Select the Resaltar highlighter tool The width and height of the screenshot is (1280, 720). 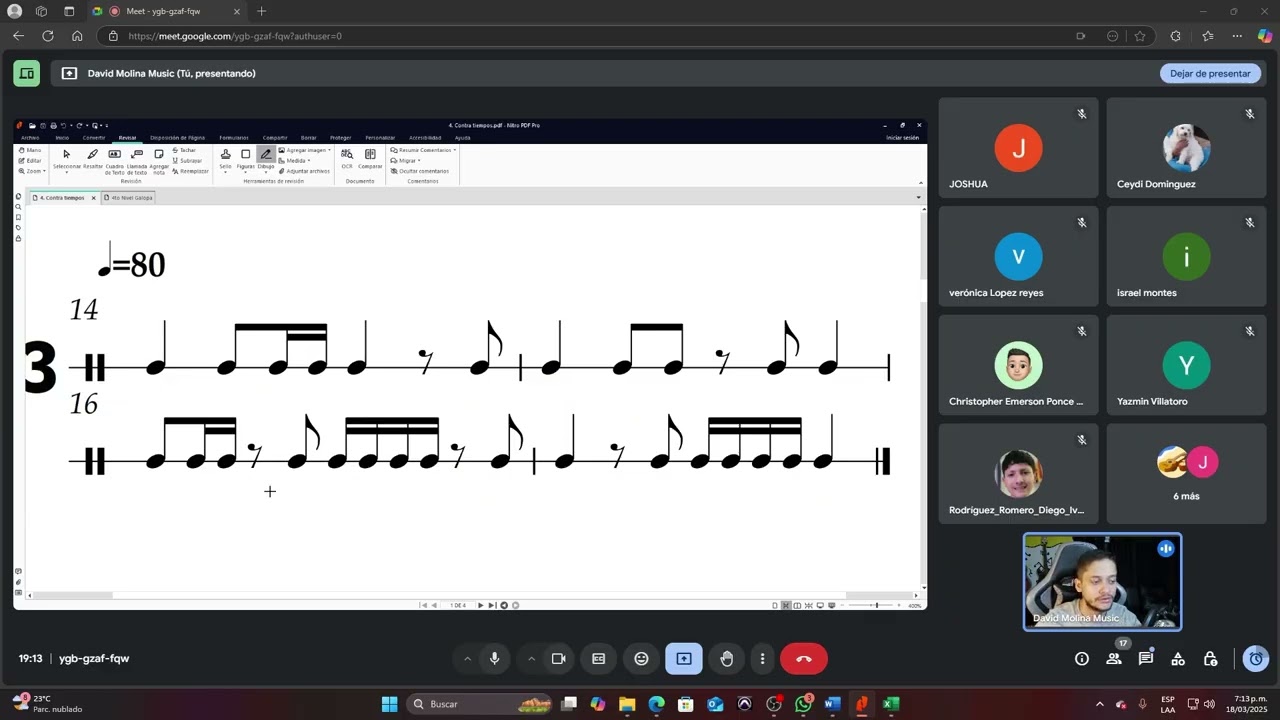click(x=93, y=160)
